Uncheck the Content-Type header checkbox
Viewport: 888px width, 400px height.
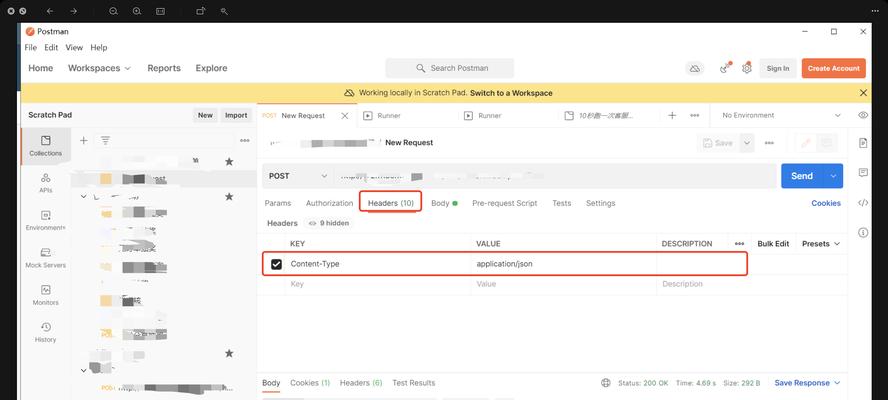(x=276, y=264)
